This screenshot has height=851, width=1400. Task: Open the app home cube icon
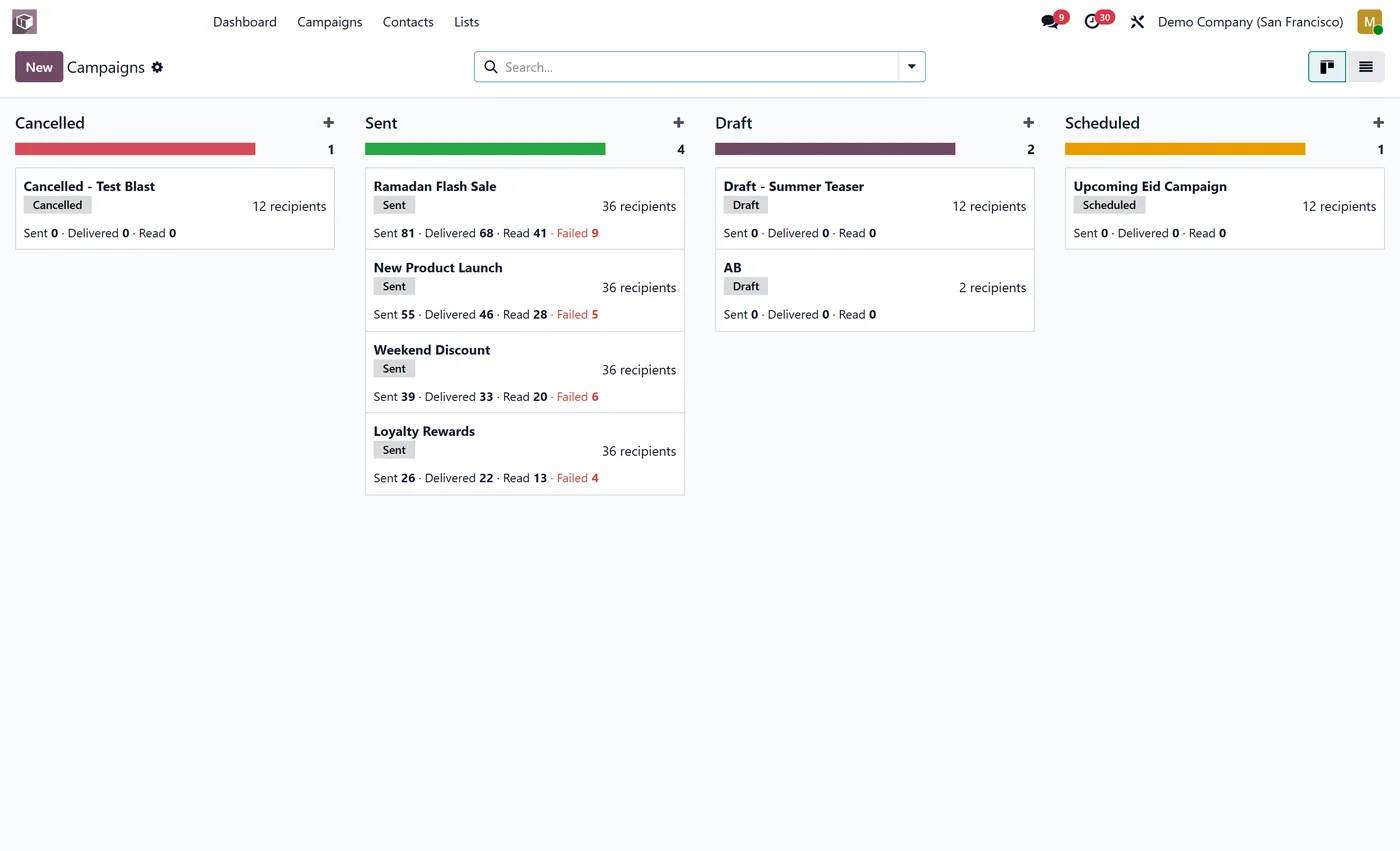coord(24,21)
